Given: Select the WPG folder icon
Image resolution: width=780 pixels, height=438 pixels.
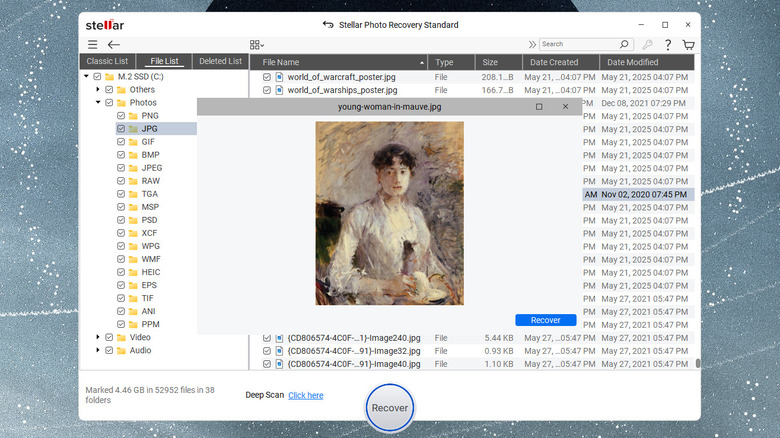Looking at the screenshot, I should coord(133,246).
